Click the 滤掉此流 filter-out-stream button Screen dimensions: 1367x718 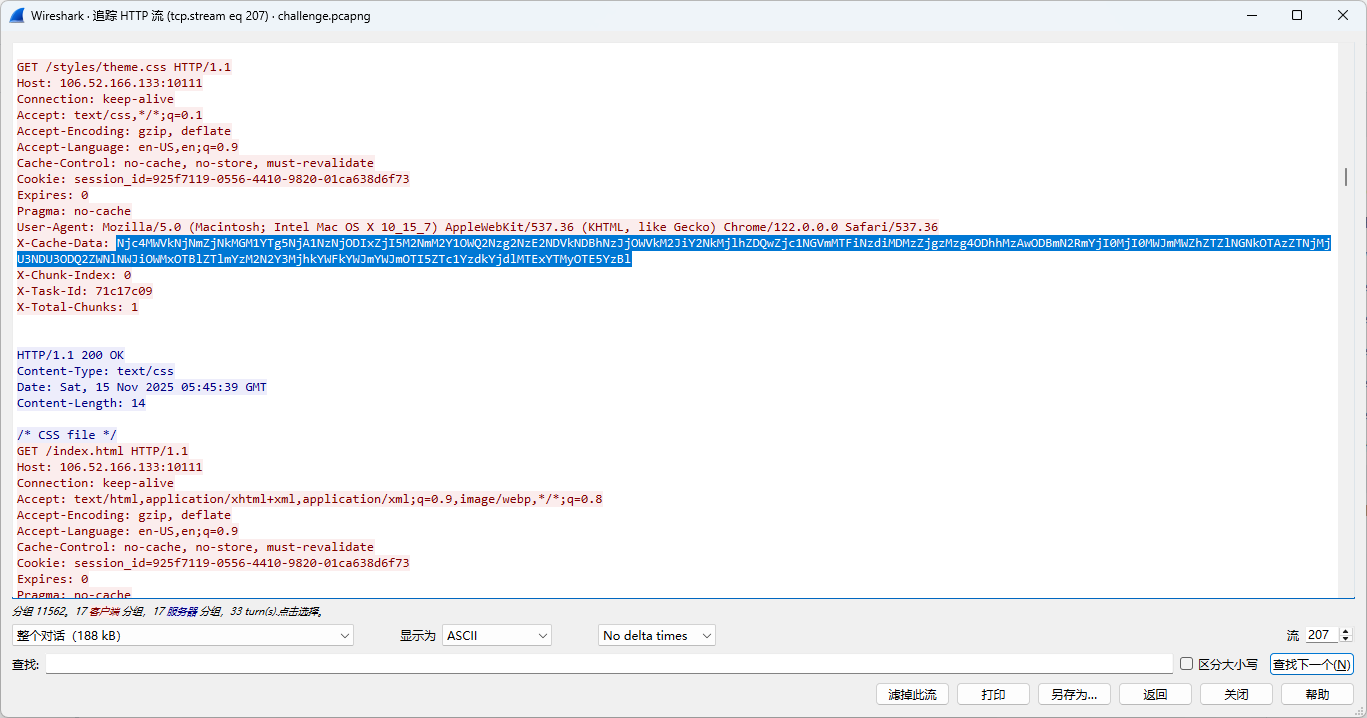click(x=911, y=694)
